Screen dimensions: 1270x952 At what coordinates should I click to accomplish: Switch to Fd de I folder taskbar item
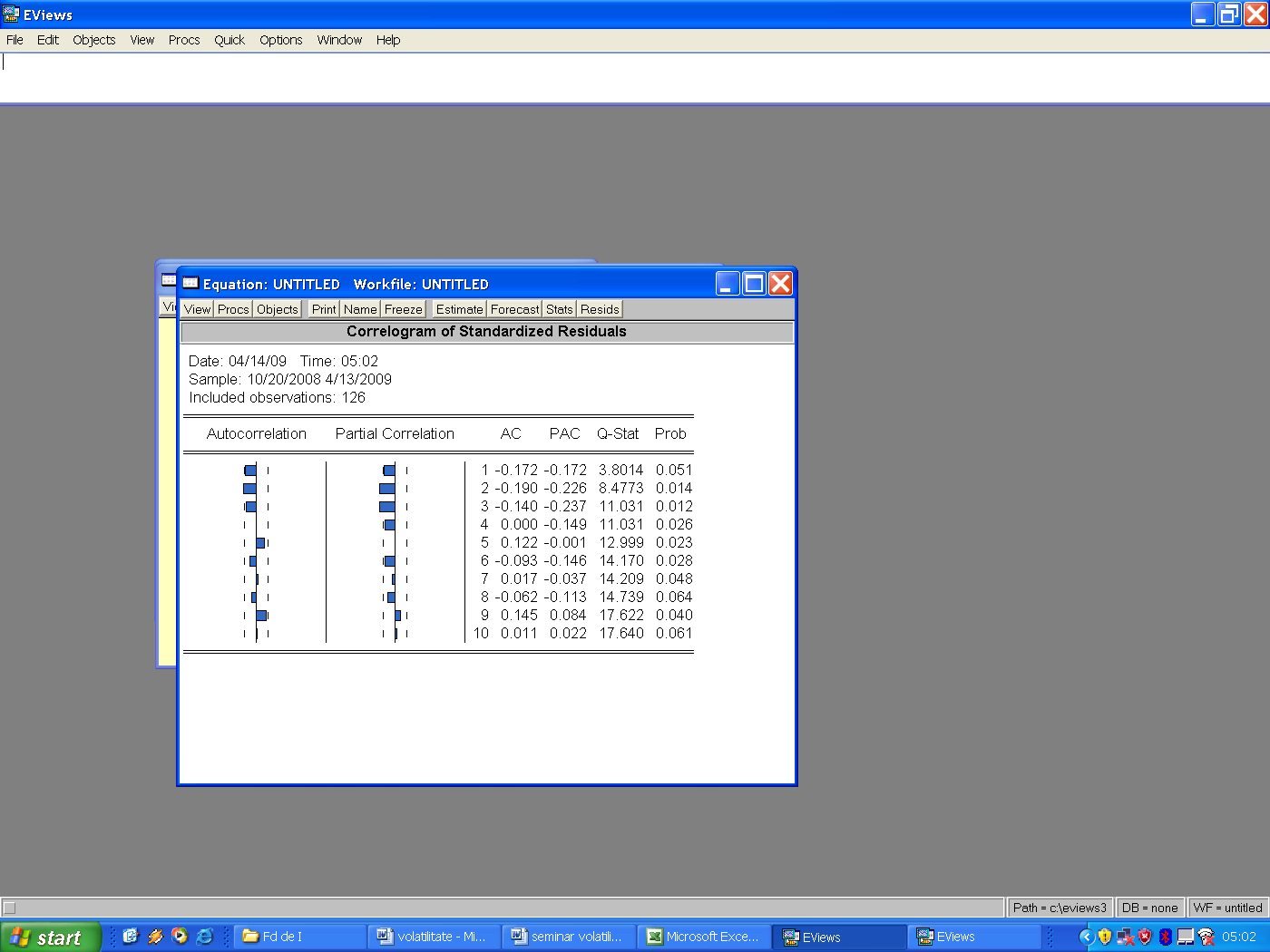pos(300,937)
